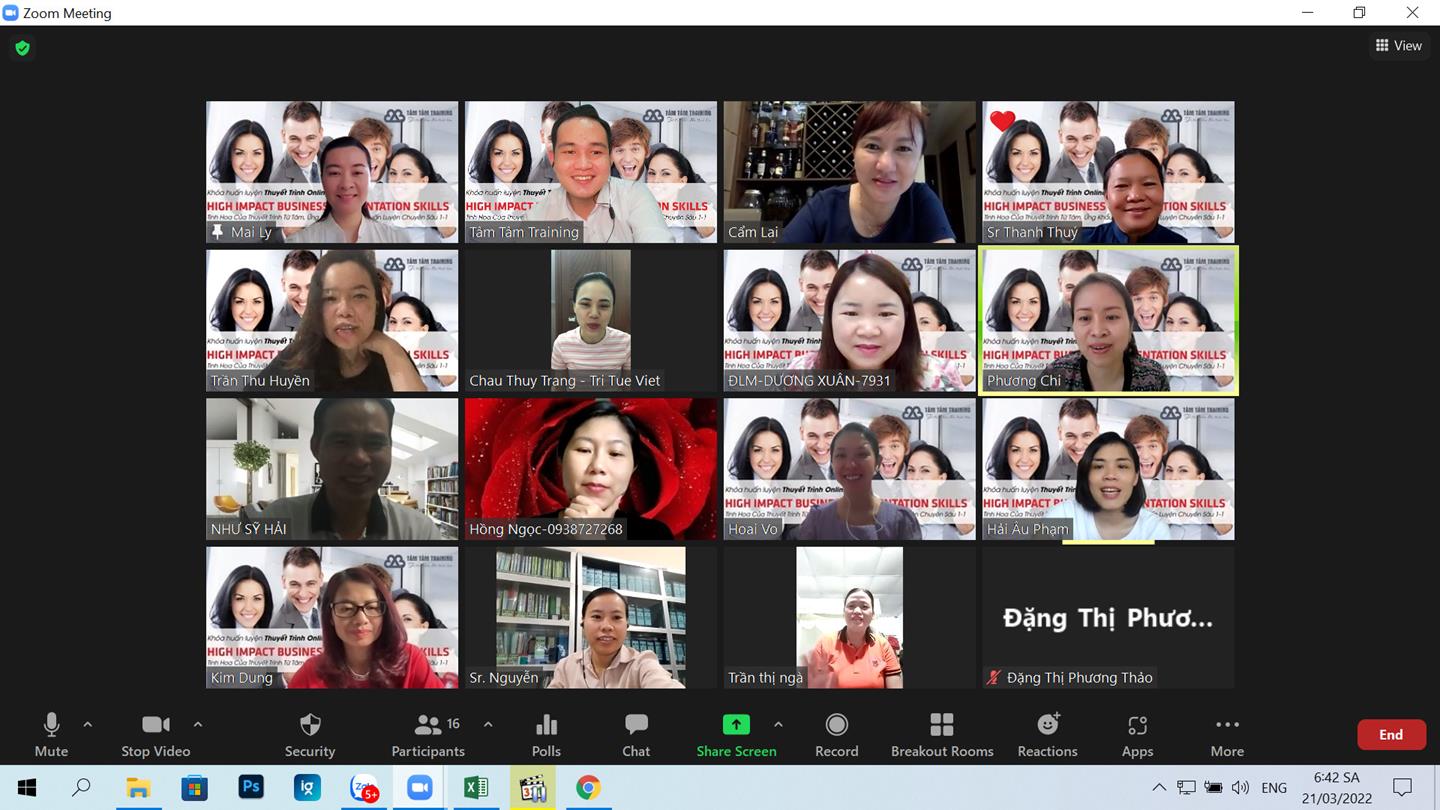This screenshot has width=1440, height=810.
Task: Expand video options arrow beside Stop Video
Action: point(198,724)
